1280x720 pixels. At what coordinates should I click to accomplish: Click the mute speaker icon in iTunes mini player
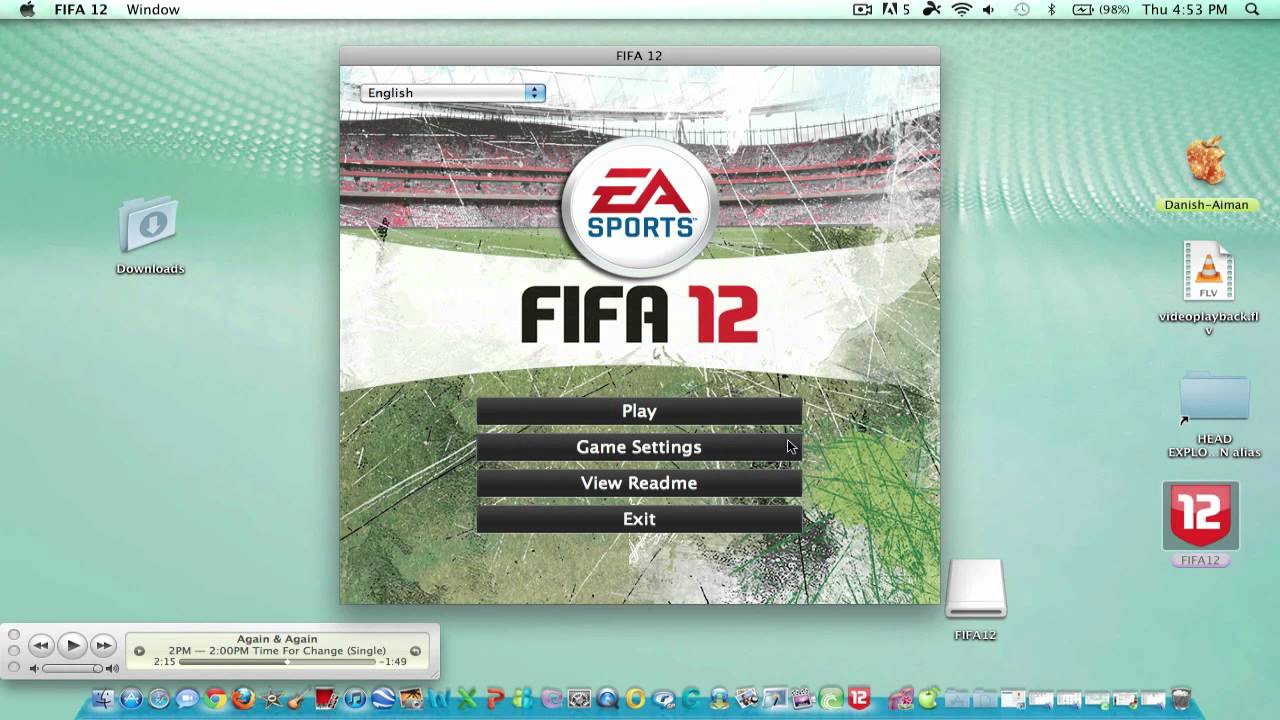click(34, 668)
